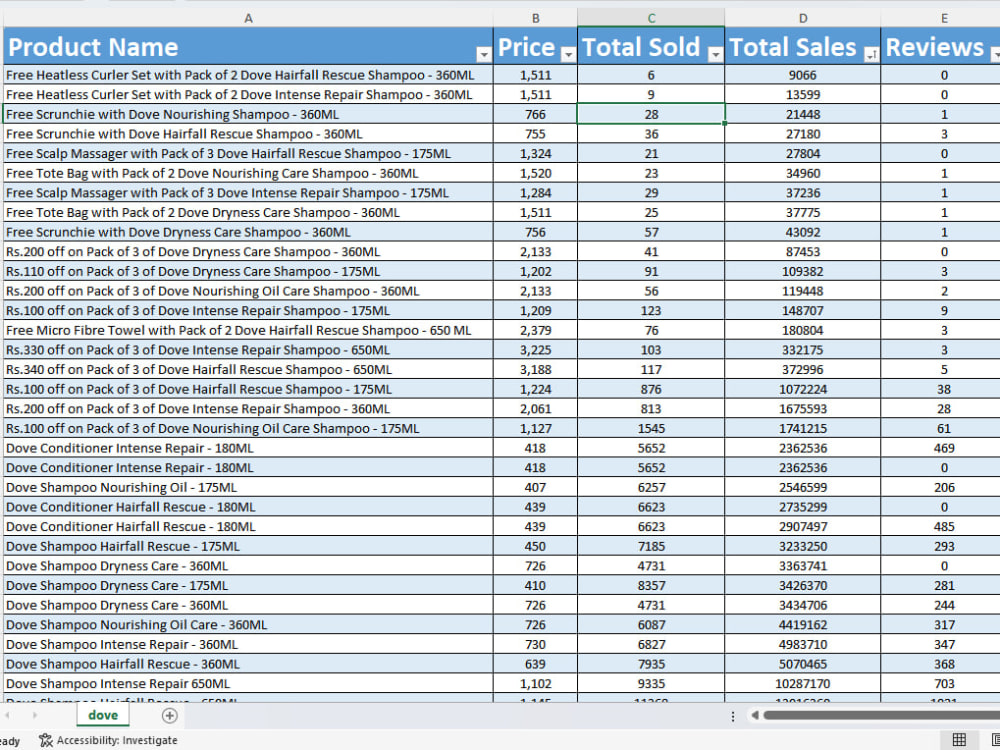The image size is (1000, 750).
Task: Select Dove Shampoo Hairfall Rescue - 175ML cell
Action: pyautogui.click(x=248, y=546)
